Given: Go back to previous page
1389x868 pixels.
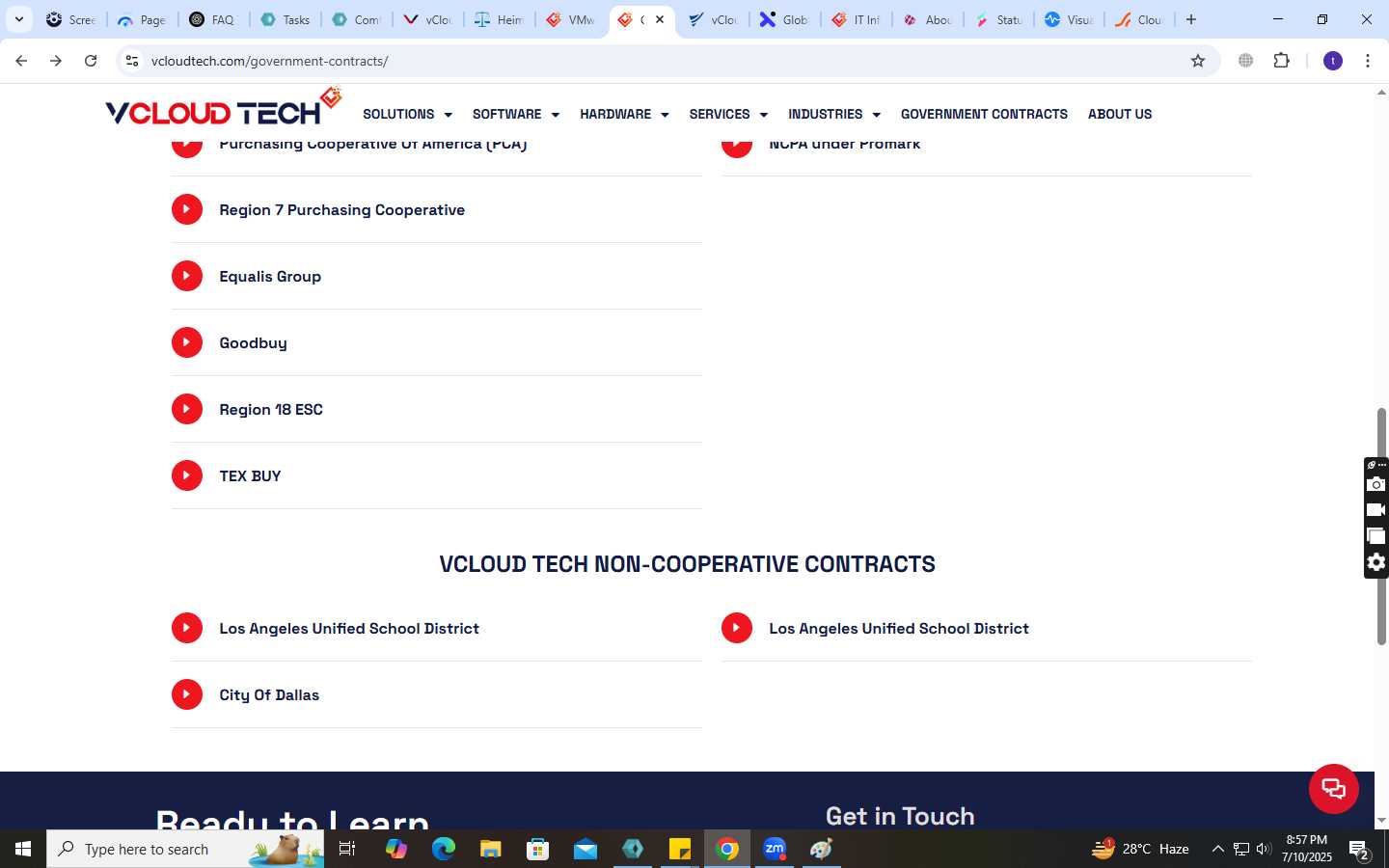Looking at the screenshot, I should click(x=21, y=61).
